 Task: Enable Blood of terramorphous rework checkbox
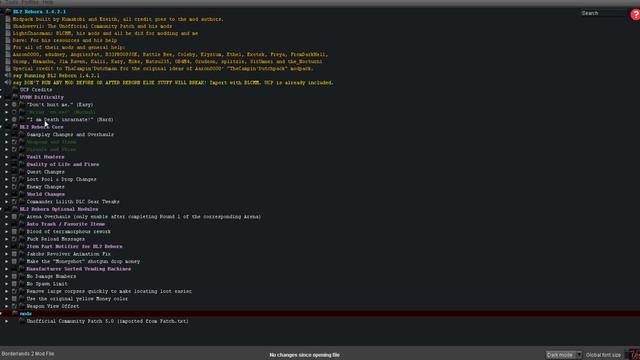point(14,231)
